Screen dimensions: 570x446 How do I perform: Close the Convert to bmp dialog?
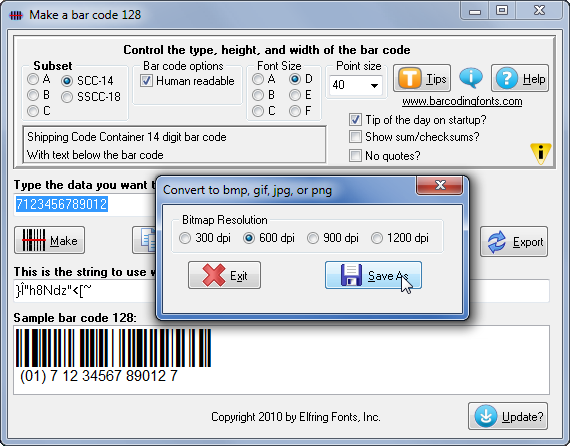pos(440,185)
